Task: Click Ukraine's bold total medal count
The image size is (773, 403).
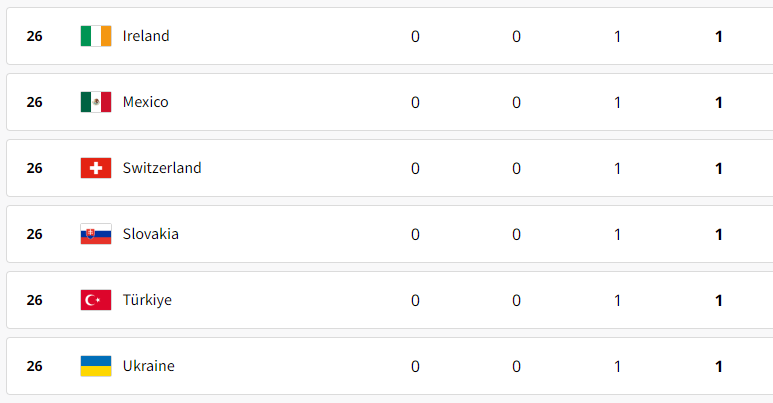Action: pos(719,366)
